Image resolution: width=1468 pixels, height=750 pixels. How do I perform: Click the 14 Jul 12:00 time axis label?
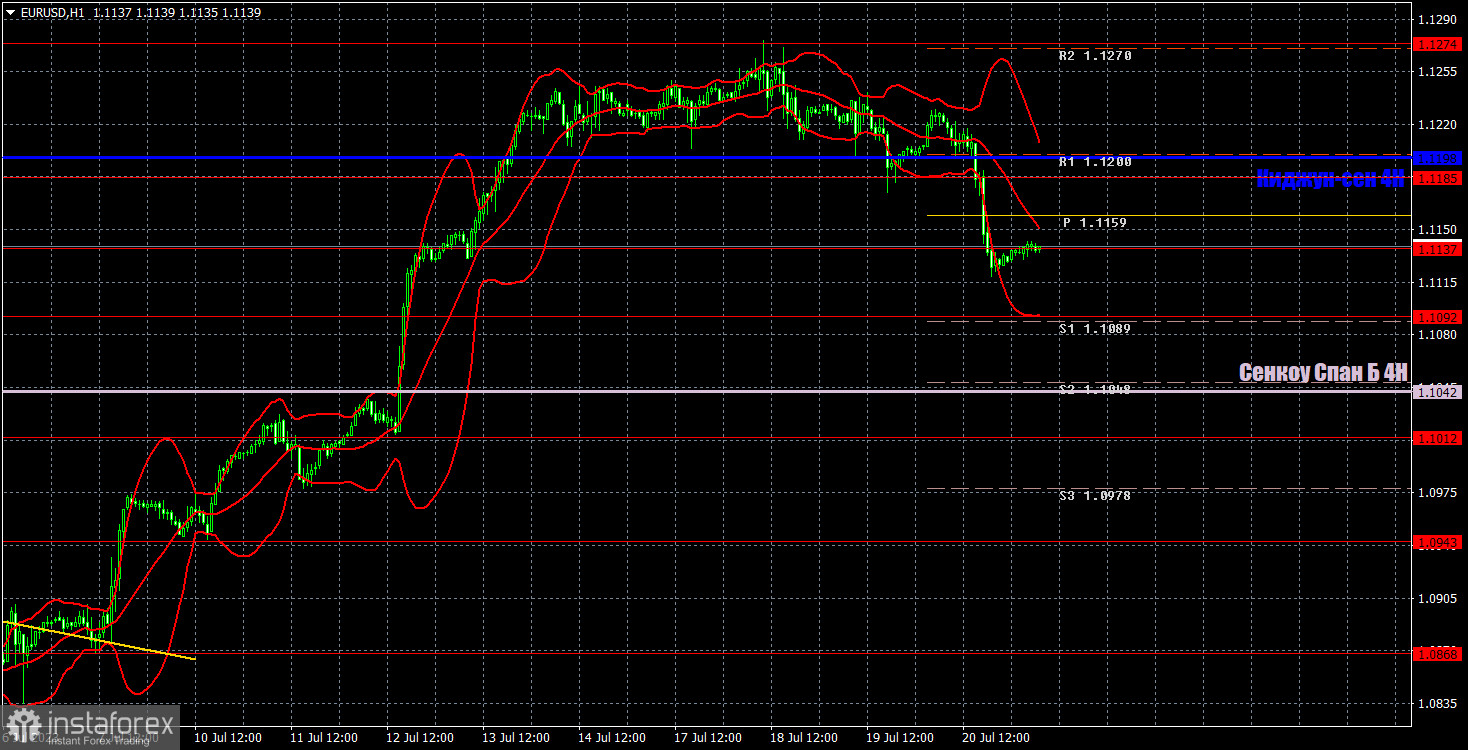tap(611, 738)
